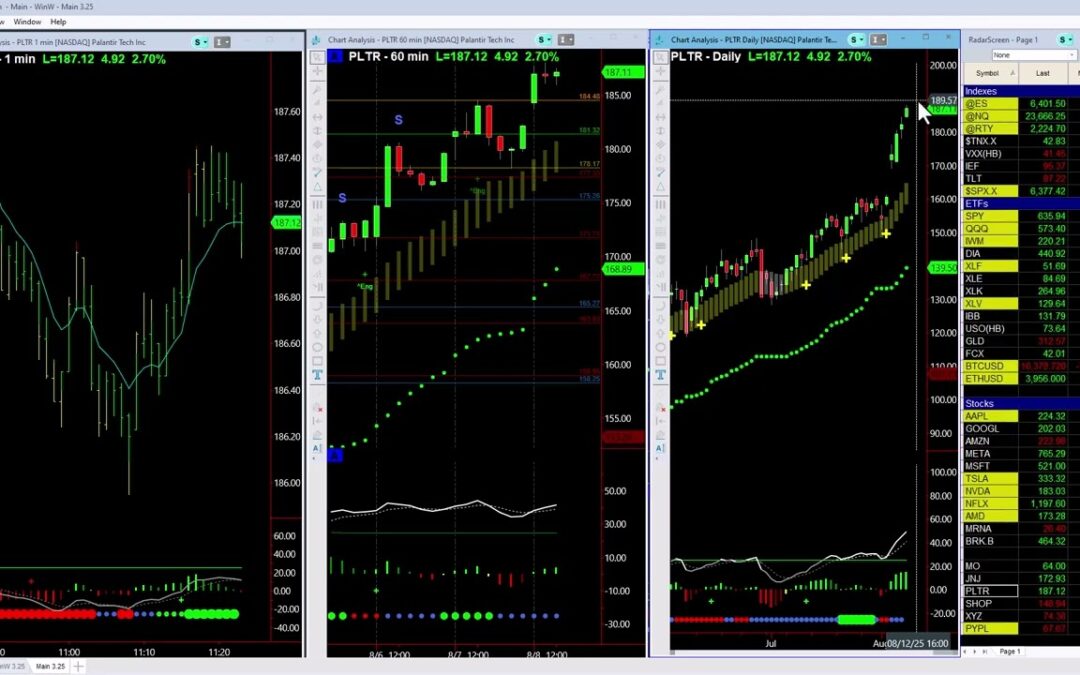Click the red X delete-drawing icon in 60 min chart
Viewport: 1080px width, 675px height.
[x=317, y=407]
